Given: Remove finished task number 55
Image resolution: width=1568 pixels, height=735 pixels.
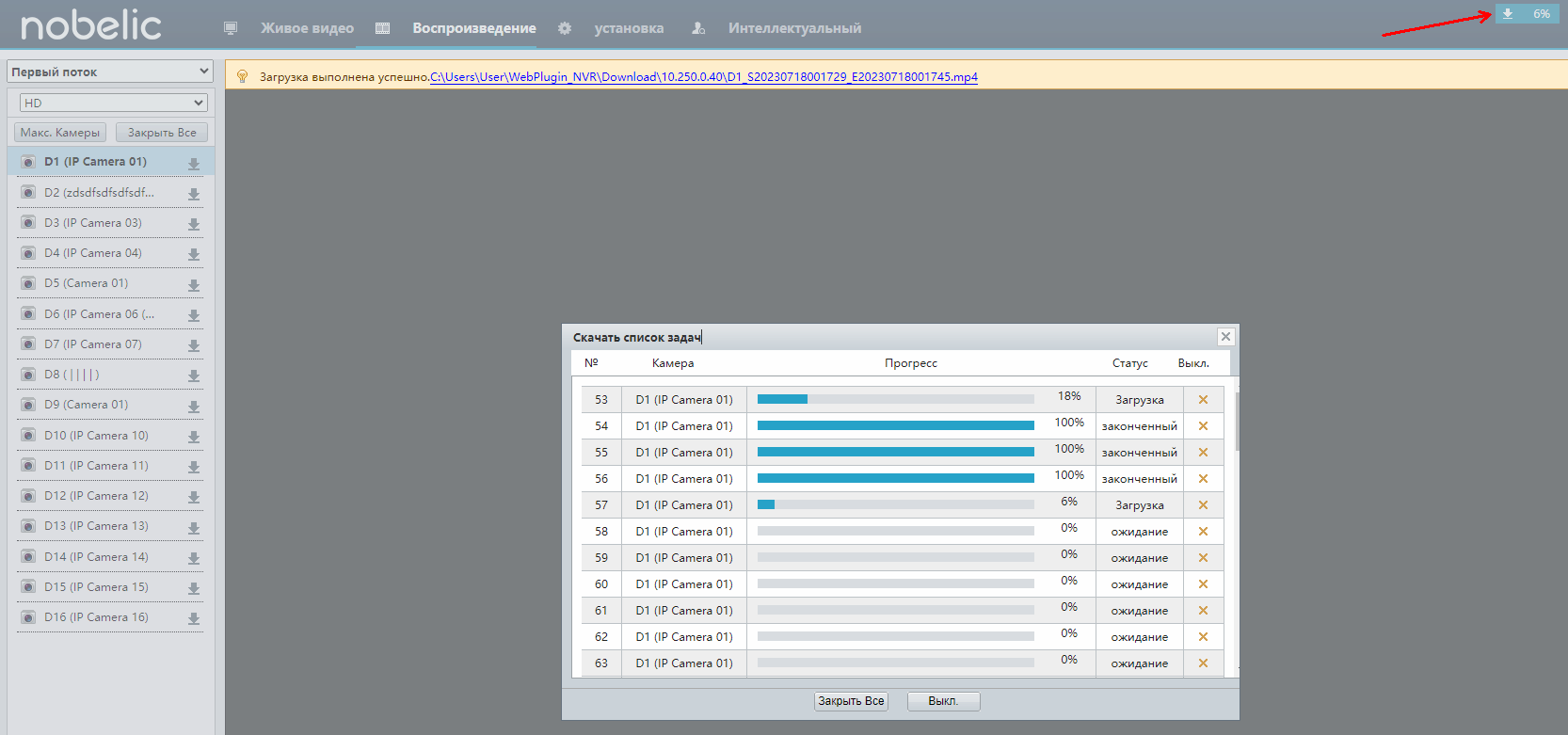Looking at the screenshot, I should (x=1203, y=453).
